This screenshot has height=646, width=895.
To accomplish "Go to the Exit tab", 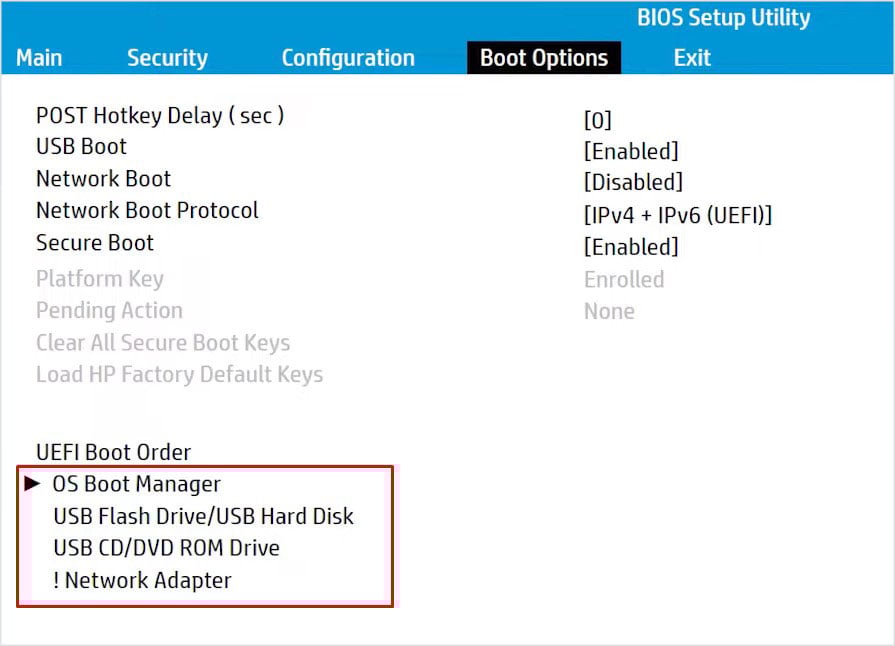I will [692, 58].
